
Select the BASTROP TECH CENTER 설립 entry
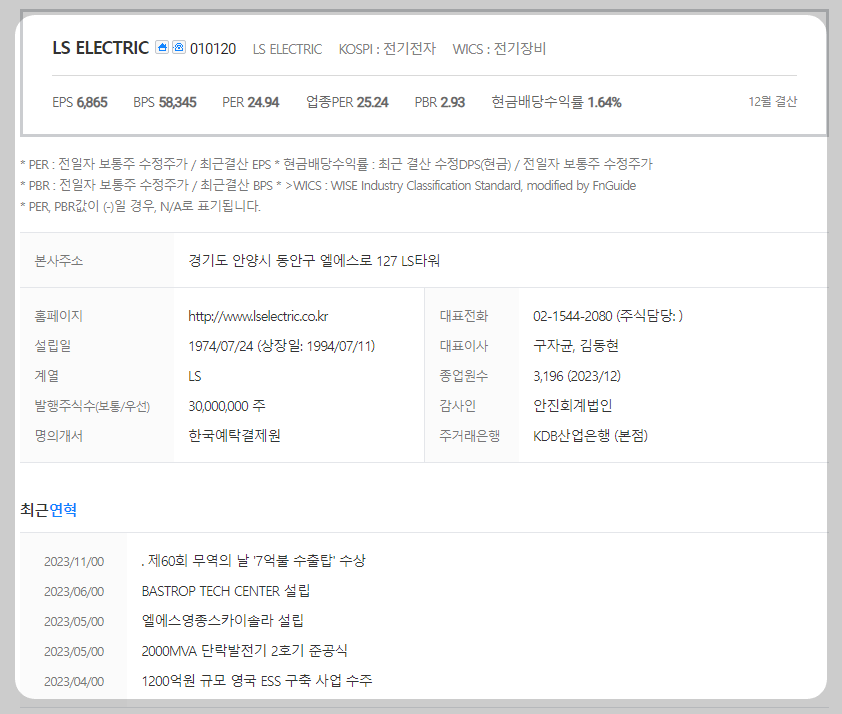coord(226,591)
